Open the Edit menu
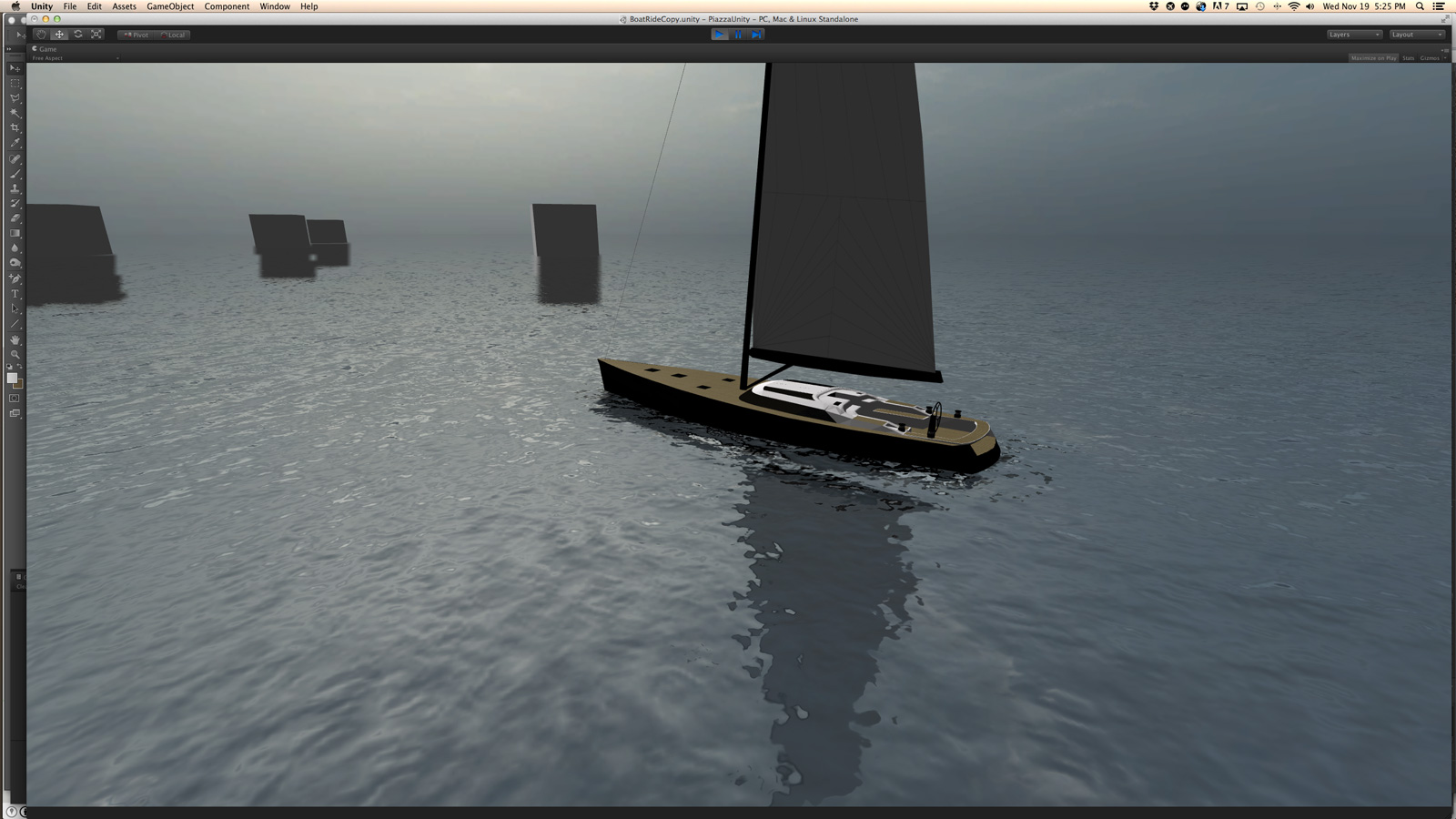This screenshot has width=1456, height=819. point(95,6)
